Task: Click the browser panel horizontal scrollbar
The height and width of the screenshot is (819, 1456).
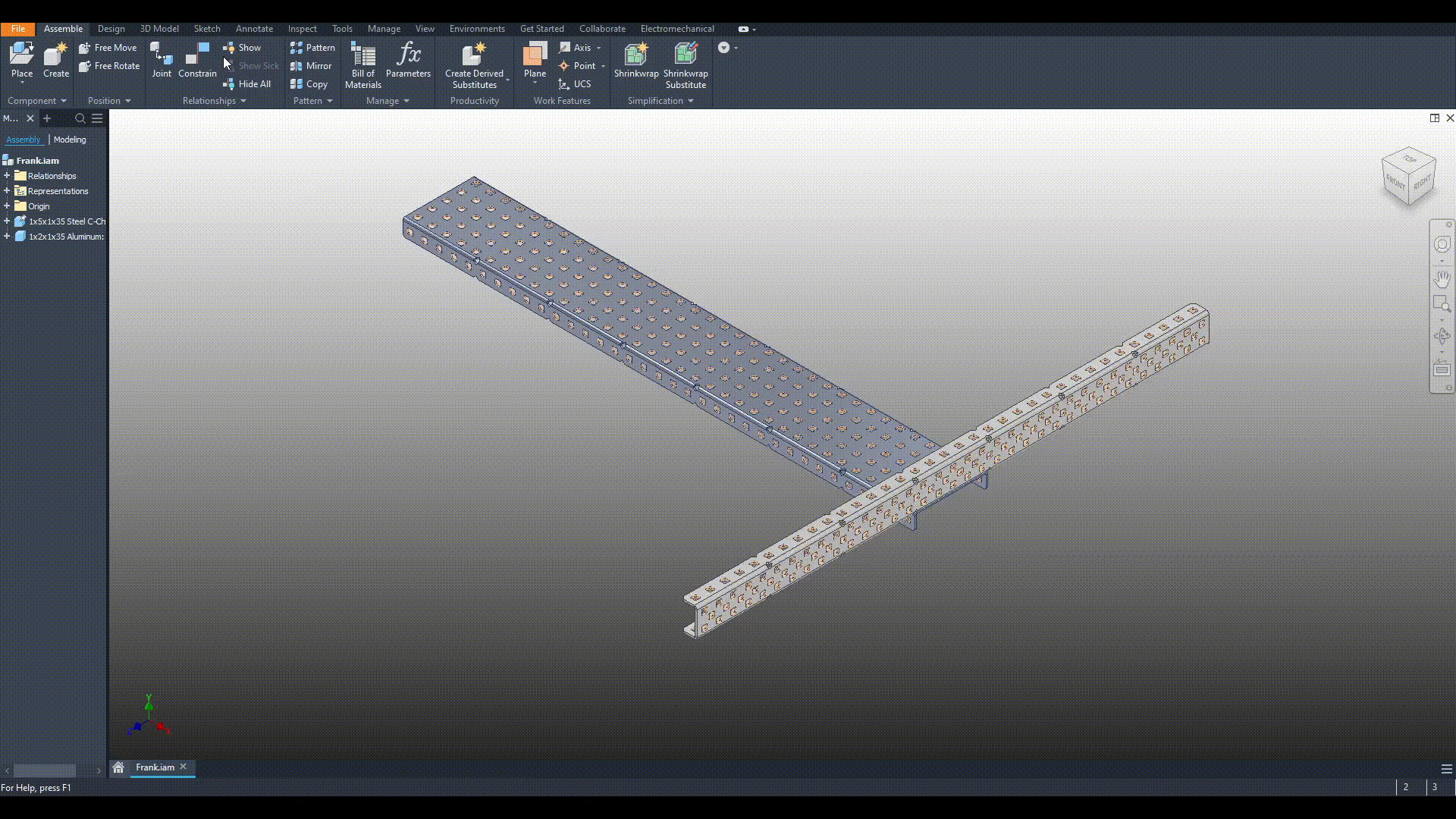Action: [45, 770]
